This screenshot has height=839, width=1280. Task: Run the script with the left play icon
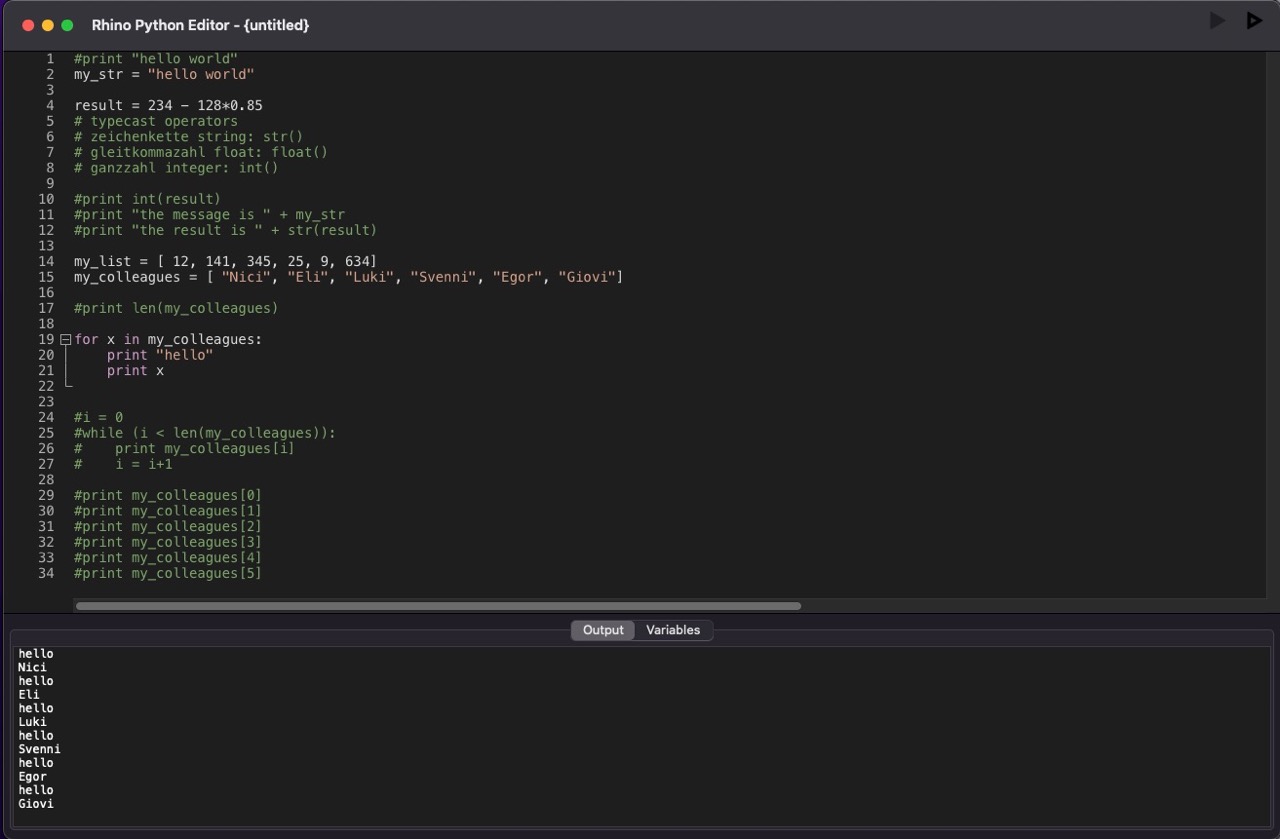(1216, 20)
